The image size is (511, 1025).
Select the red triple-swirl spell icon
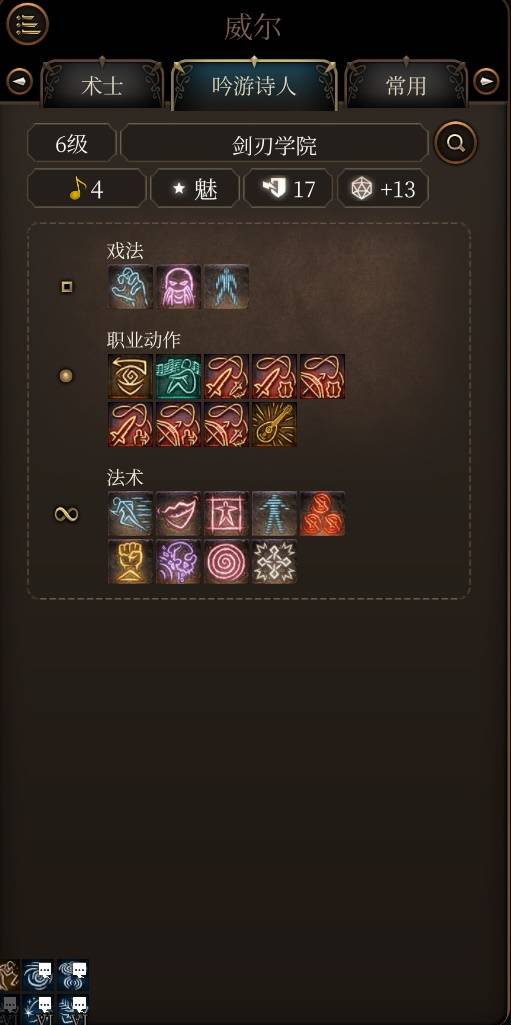tap(323, 513)
